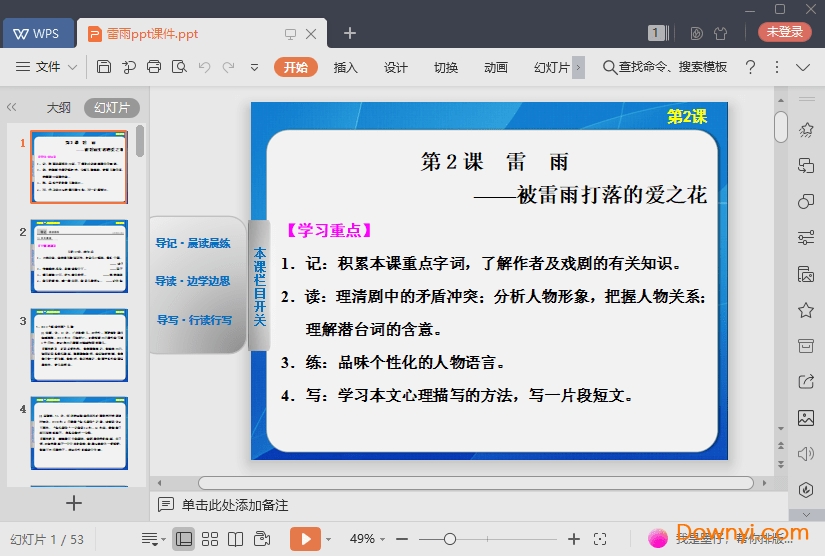Collapse the ribbon with chevron
Viewport: 825px width, 556px height.
pyautogui.click(x=803, y=67)
